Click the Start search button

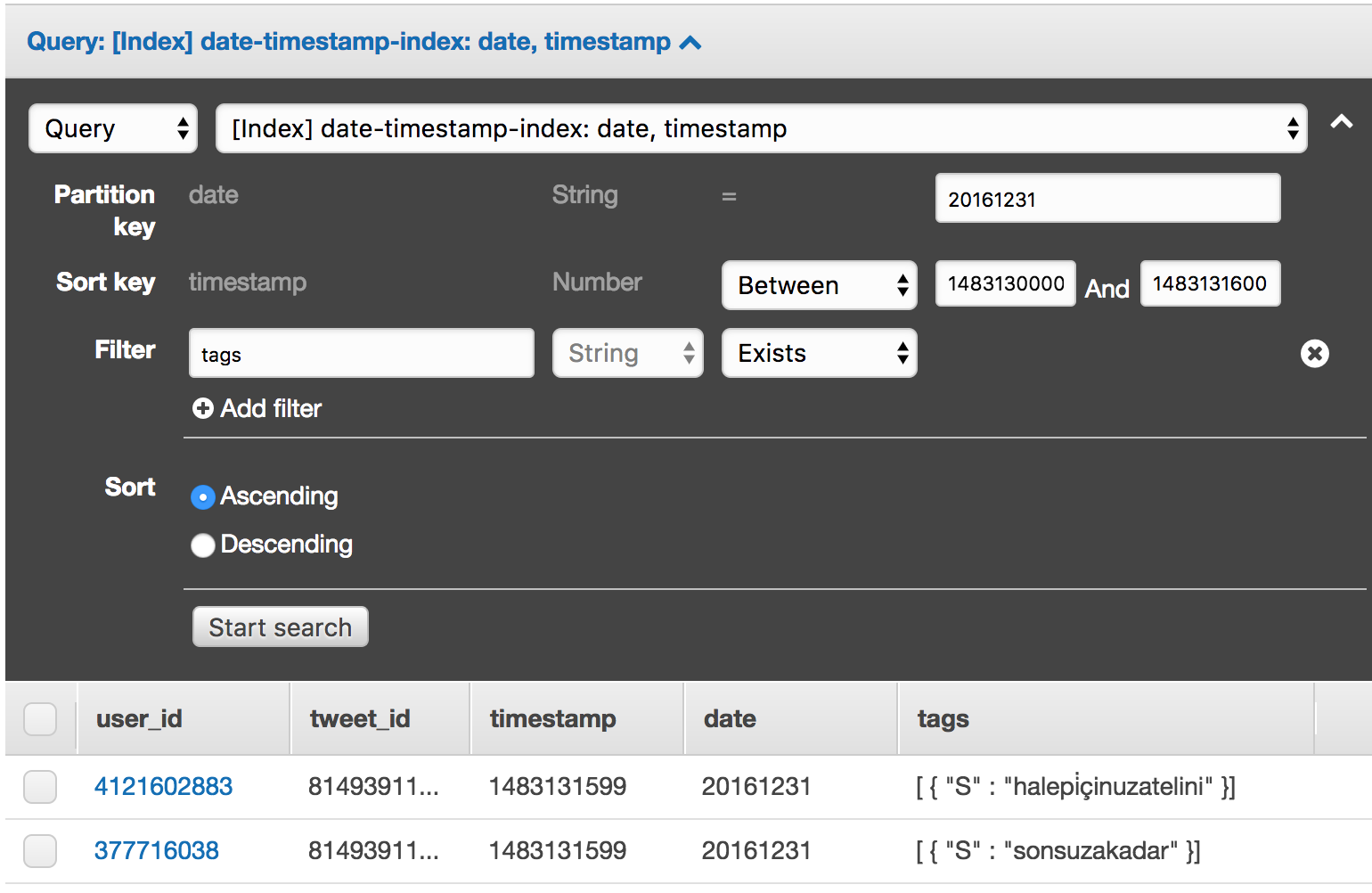tap(281, 627)
